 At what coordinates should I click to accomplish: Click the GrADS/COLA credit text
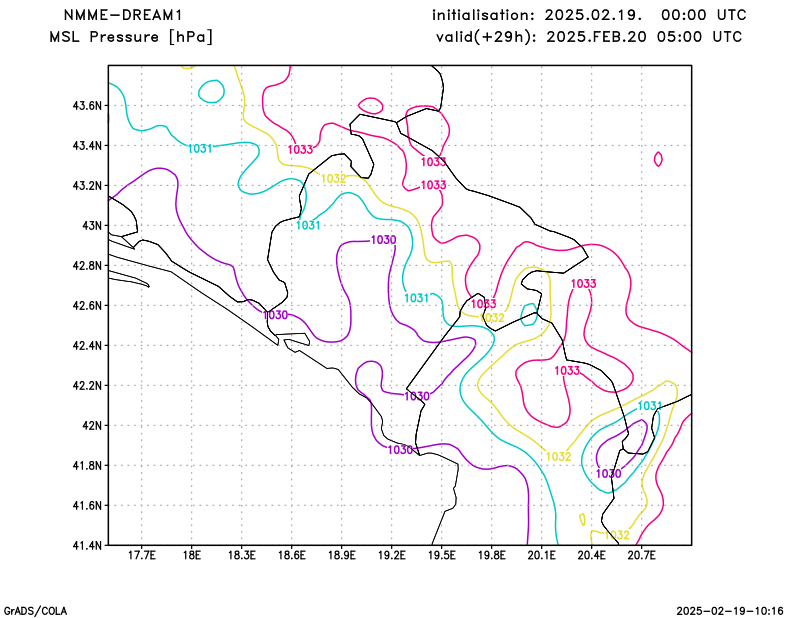[x=35, y=611]
